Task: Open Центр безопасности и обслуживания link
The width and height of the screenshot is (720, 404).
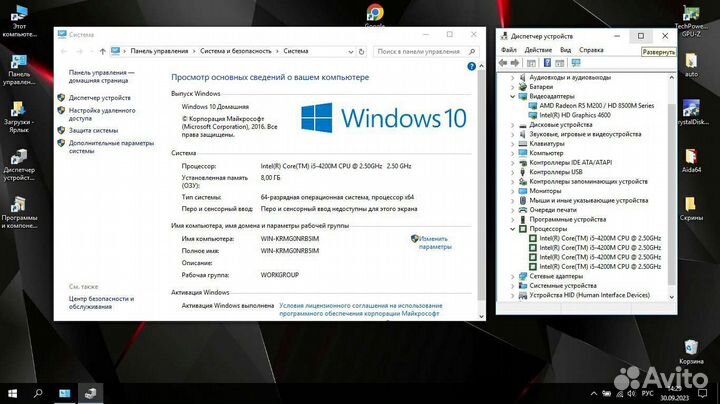Action: (101, 303)
